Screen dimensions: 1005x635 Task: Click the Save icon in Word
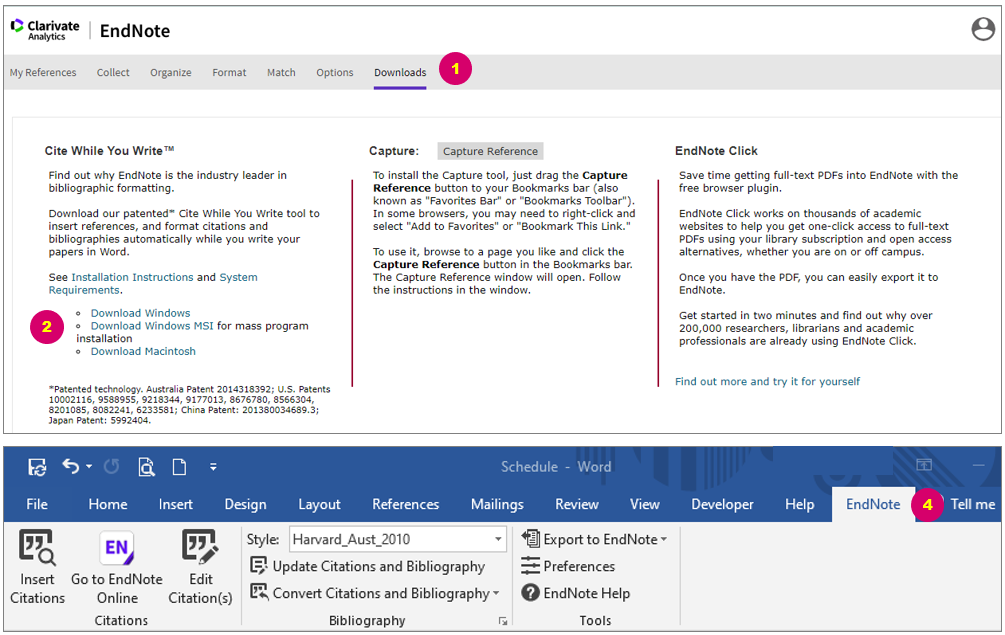[x=35, y=466]
